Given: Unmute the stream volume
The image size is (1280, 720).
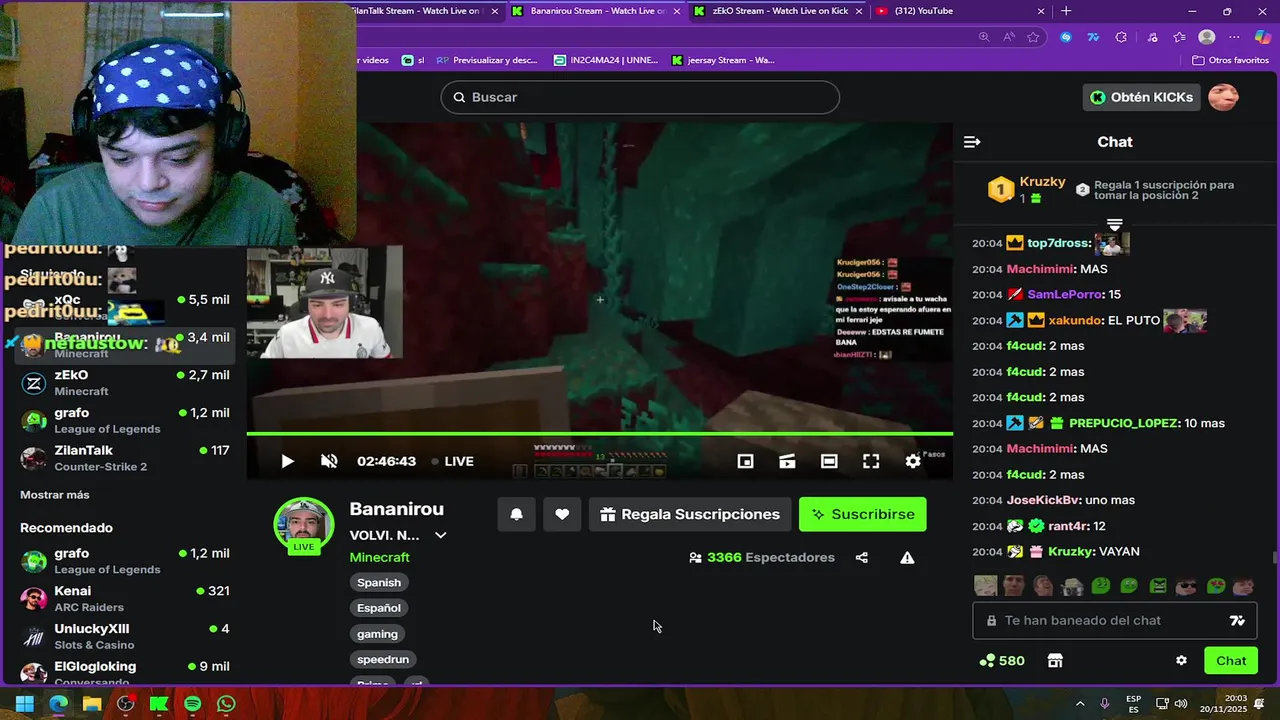Looking at the screenshot, I should tap(329, 461).
